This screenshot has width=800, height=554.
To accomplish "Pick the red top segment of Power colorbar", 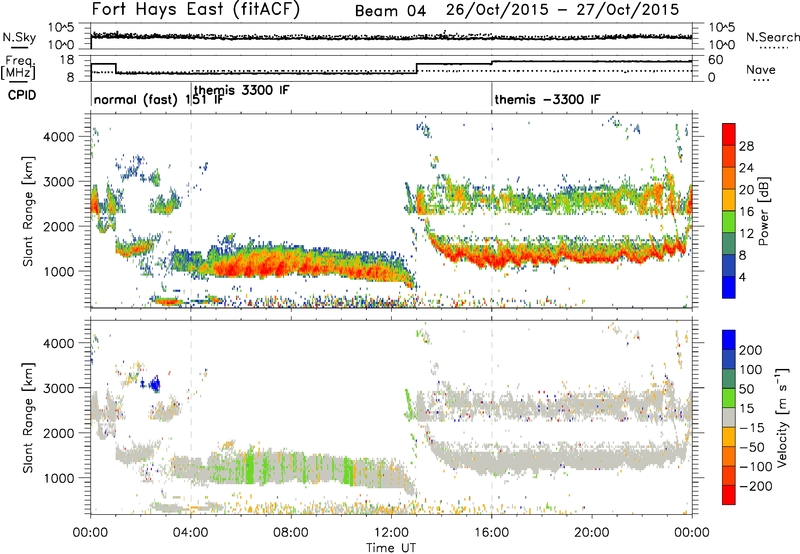I will tap(729, 135).
